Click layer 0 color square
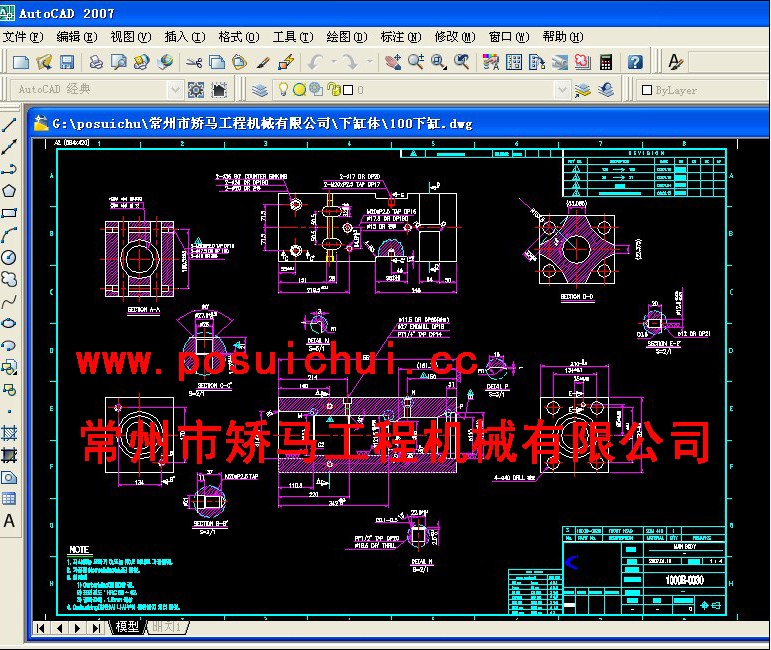The image size is (771, 650). click(348, 90)
